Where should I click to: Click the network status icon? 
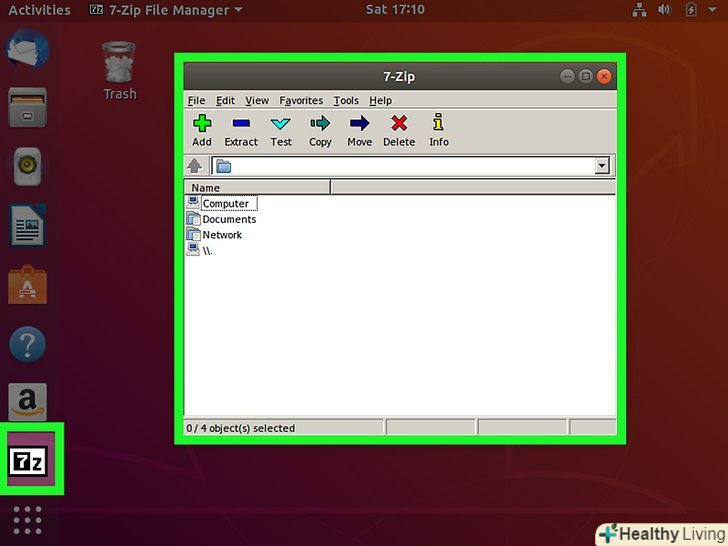click(639, 10)
